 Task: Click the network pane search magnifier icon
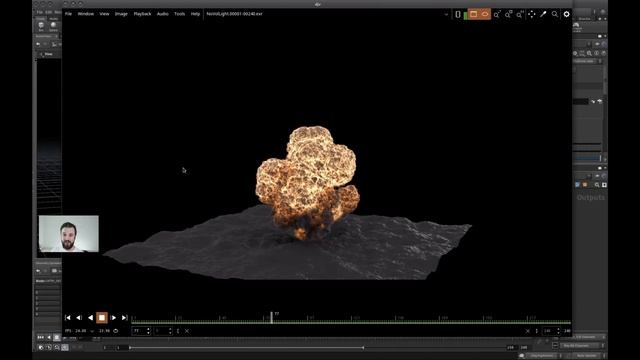(x=597, y=185)
